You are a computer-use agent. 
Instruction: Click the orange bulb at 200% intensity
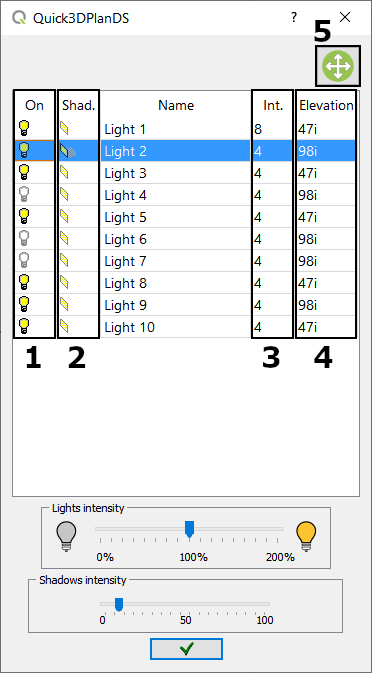coord(306,536)
